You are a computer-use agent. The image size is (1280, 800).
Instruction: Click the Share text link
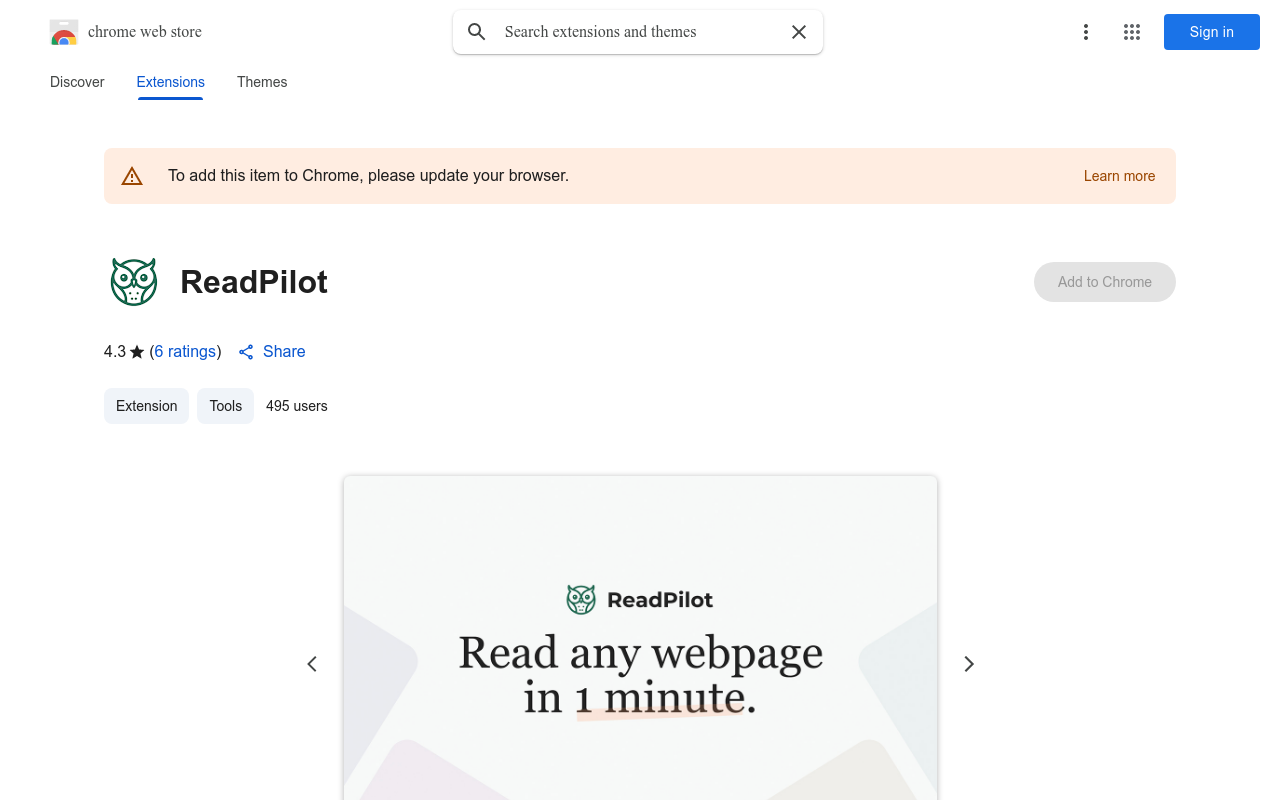point(284,351)
